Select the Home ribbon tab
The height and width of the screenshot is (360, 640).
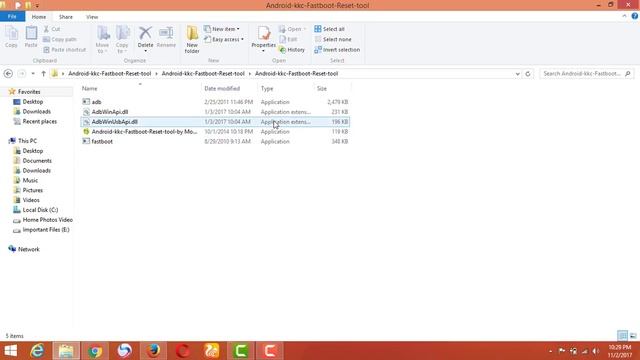[x=39, y=17]
